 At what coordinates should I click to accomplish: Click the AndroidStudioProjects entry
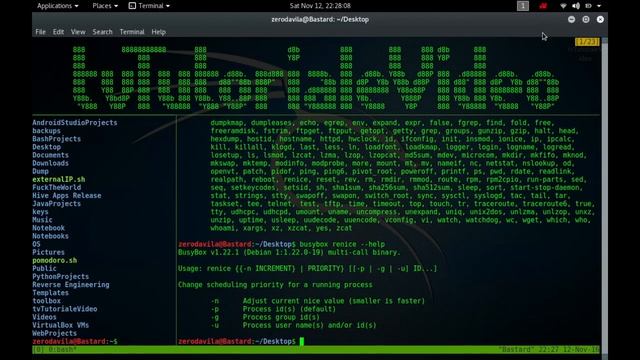pyautogui.click(x=75, y=122)
